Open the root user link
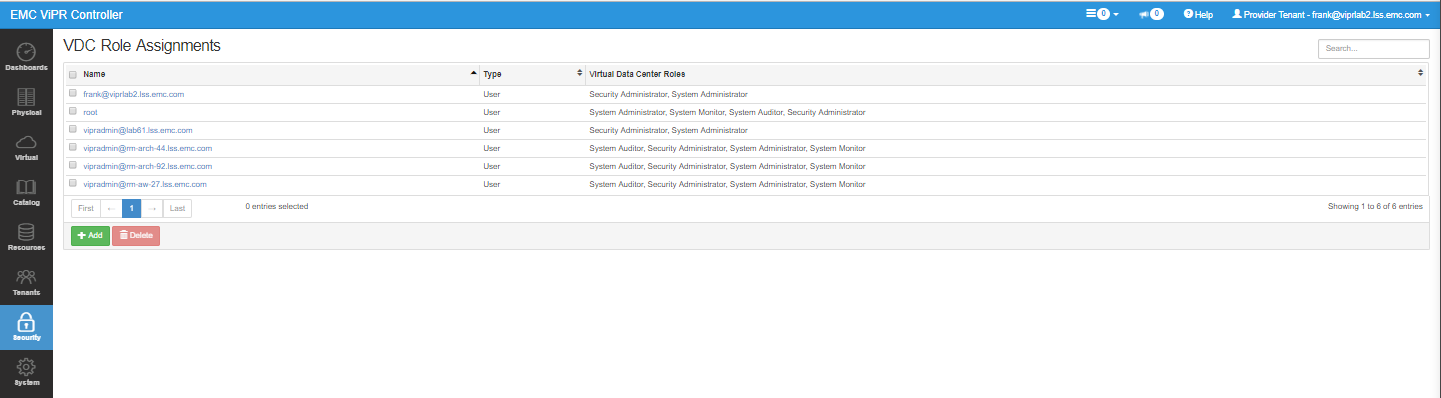Screen dimensions: 1441x398 coord(90,112)
